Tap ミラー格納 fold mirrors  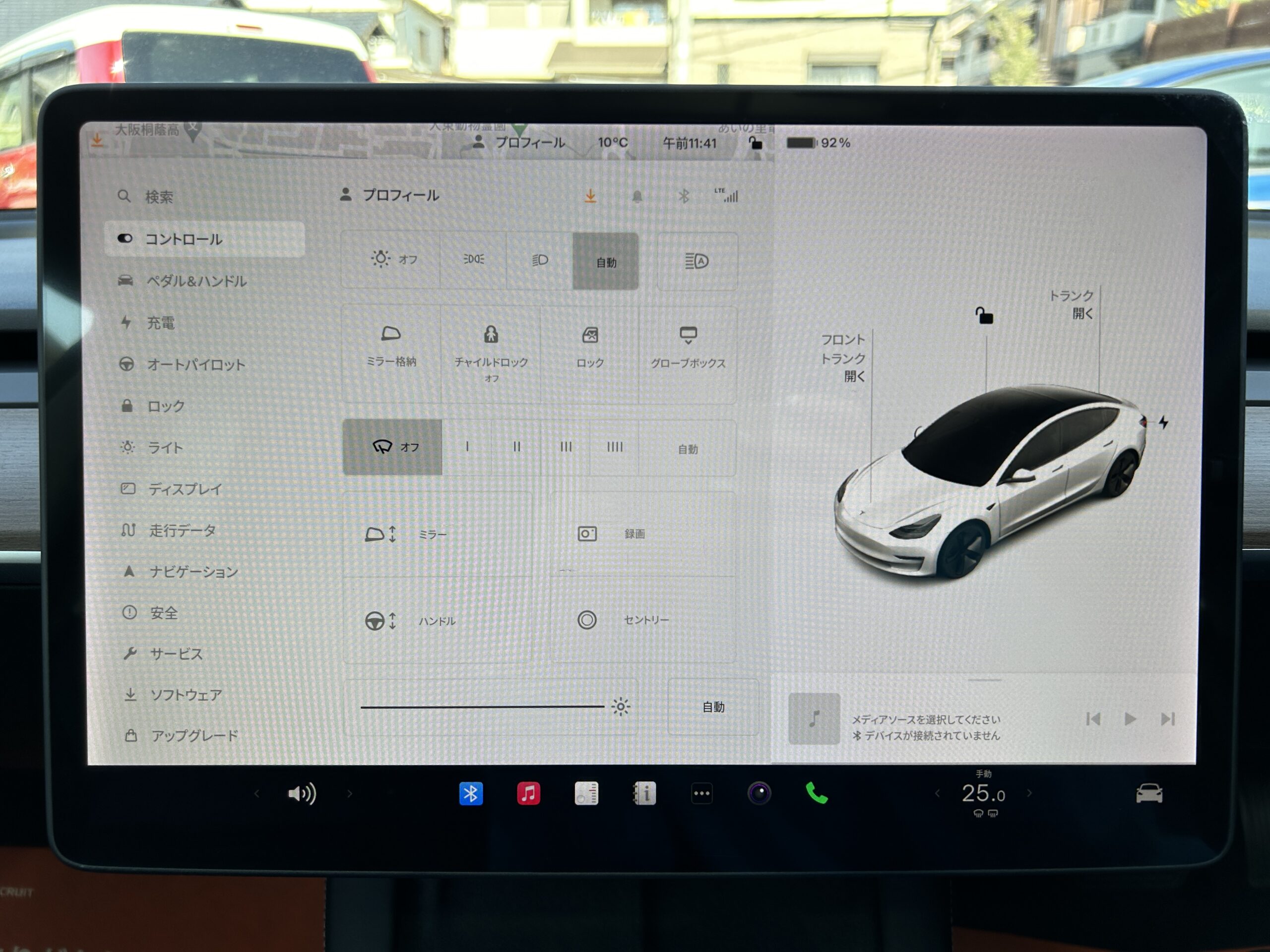(391, 354)
